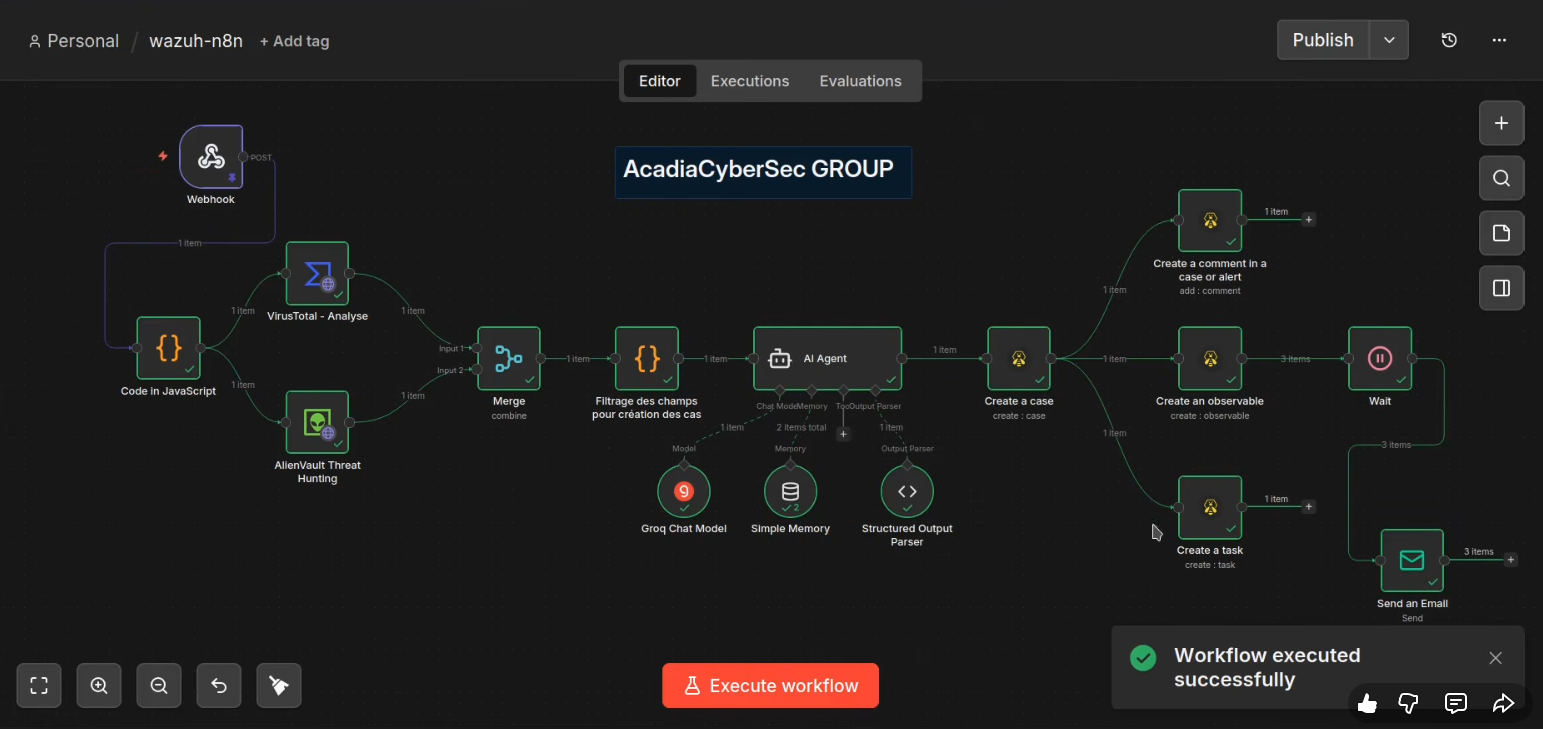Switch to the Executions tab
This screenshot has width=1543, height=729.
[x=750, y=81]
